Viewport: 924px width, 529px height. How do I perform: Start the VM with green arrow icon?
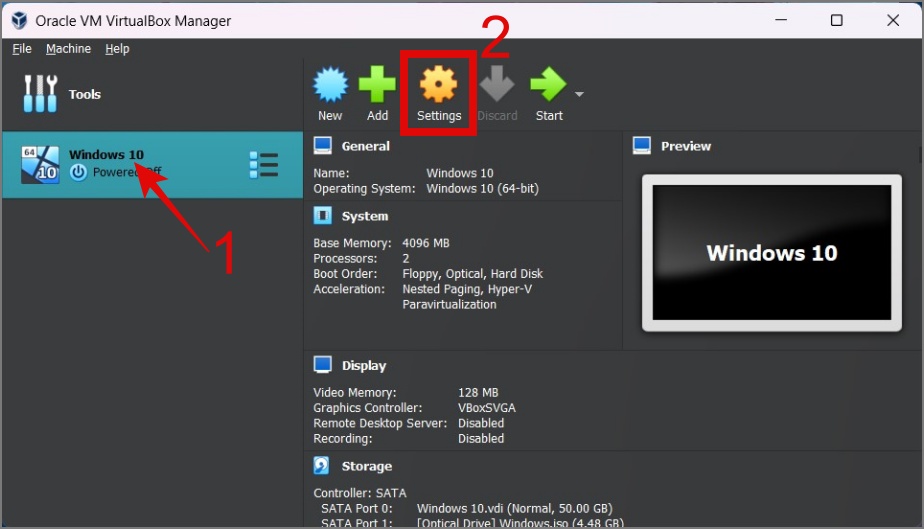(x=548, y=84)
